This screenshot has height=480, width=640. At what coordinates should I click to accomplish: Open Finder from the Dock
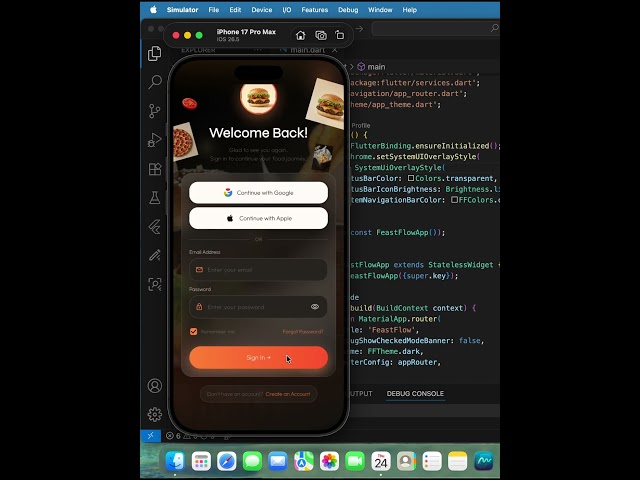coord(176,462)
